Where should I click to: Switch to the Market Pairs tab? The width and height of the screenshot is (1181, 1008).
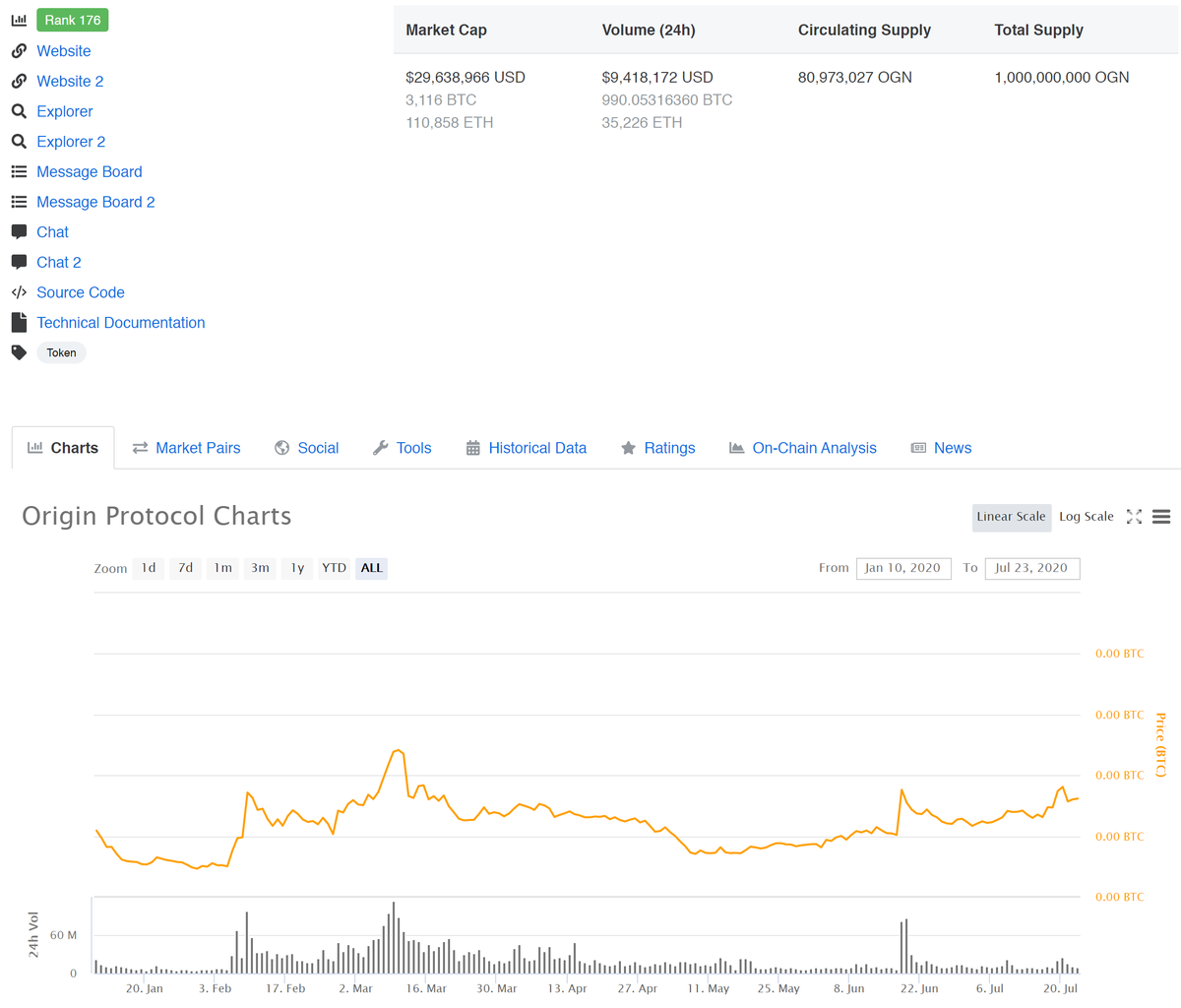pos(186,448)
